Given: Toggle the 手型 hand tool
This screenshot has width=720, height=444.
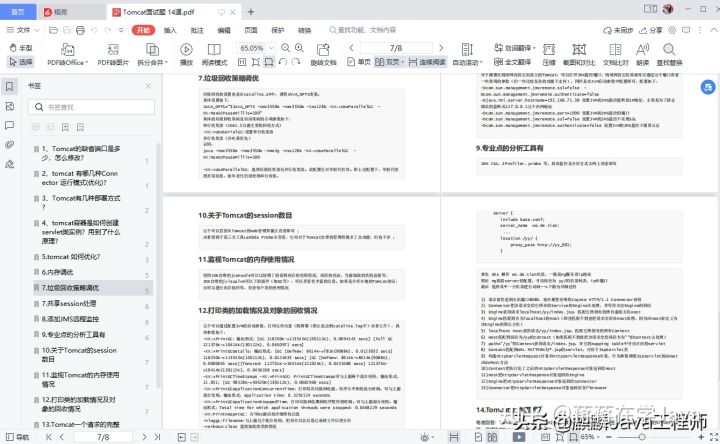Looking at the screenshot, I should [21, 48].
